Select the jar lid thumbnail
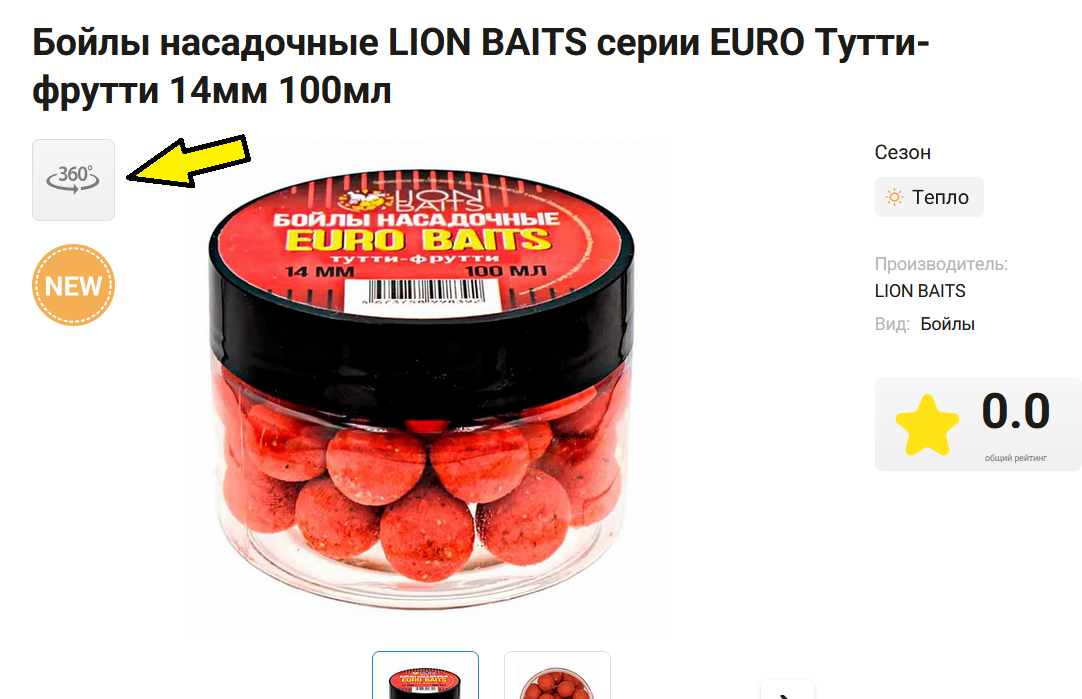The image size is (1082, 699). (425, 676)
